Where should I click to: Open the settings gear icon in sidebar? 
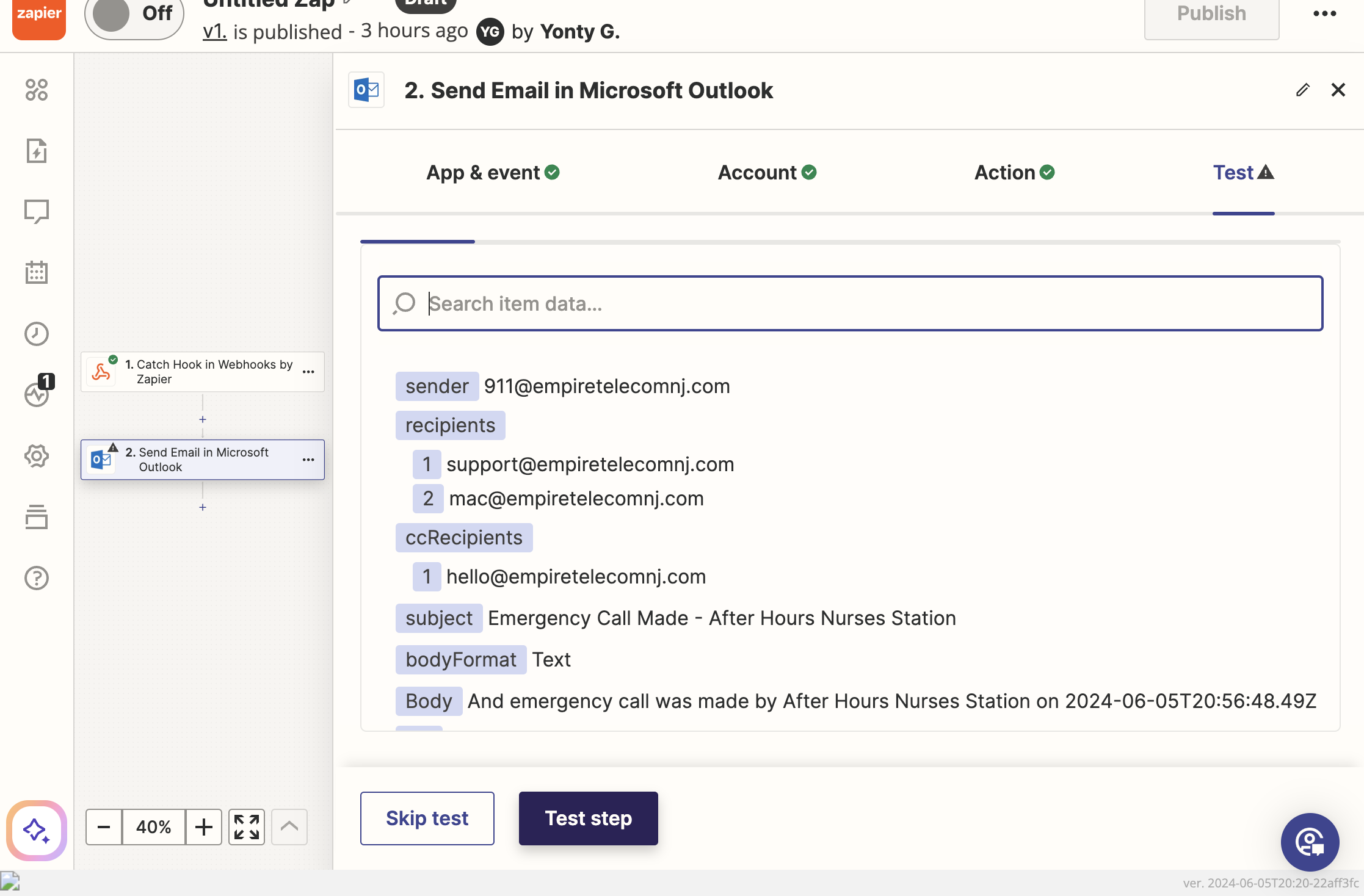click(37, 456)
